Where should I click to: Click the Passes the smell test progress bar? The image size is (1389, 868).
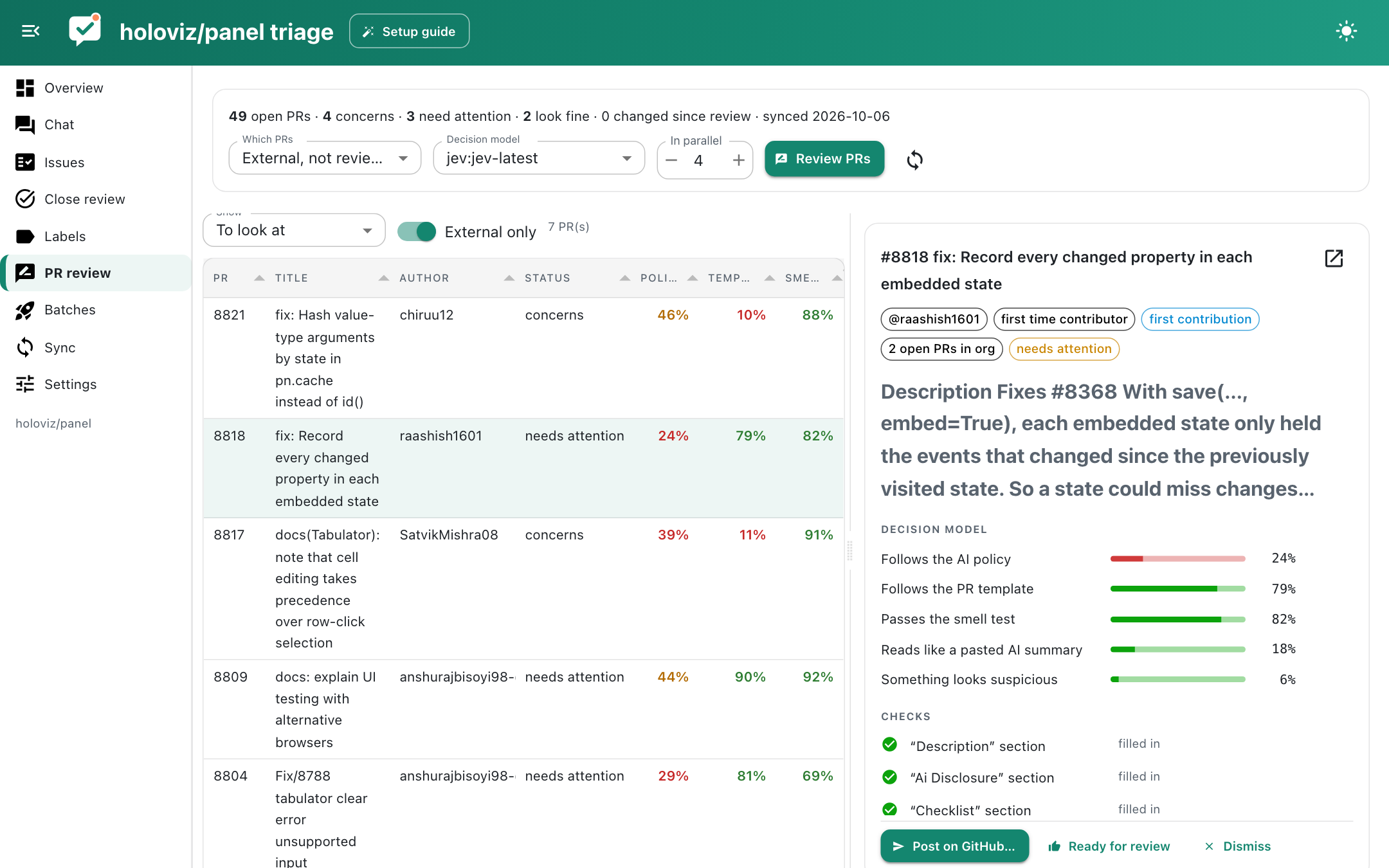coord(1178,619)
